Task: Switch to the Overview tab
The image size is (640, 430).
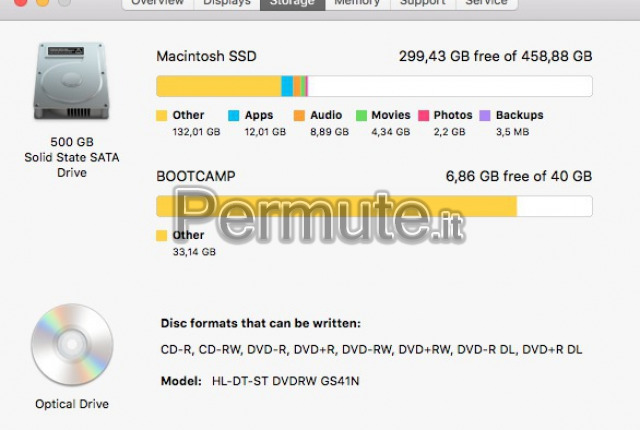Action: (158, 3)
